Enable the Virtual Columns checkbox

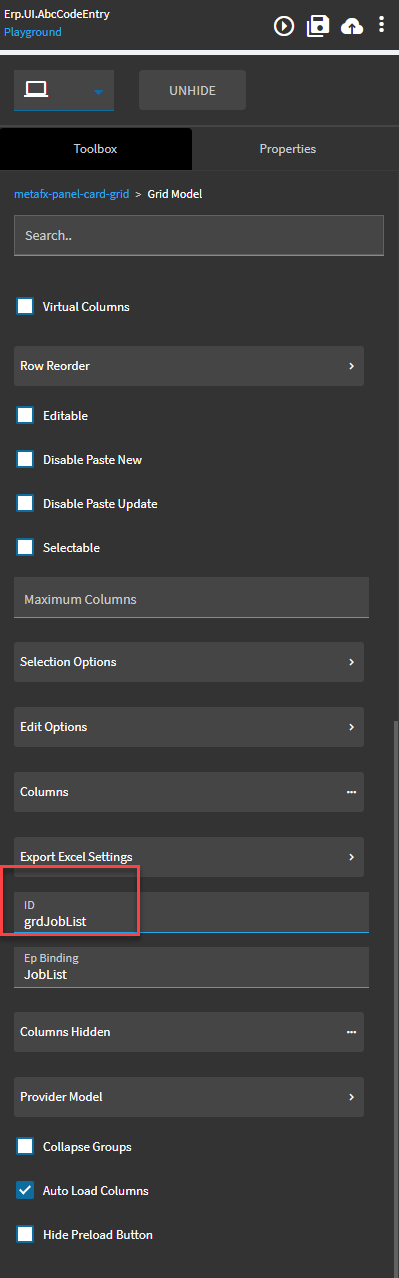[25, 307]
